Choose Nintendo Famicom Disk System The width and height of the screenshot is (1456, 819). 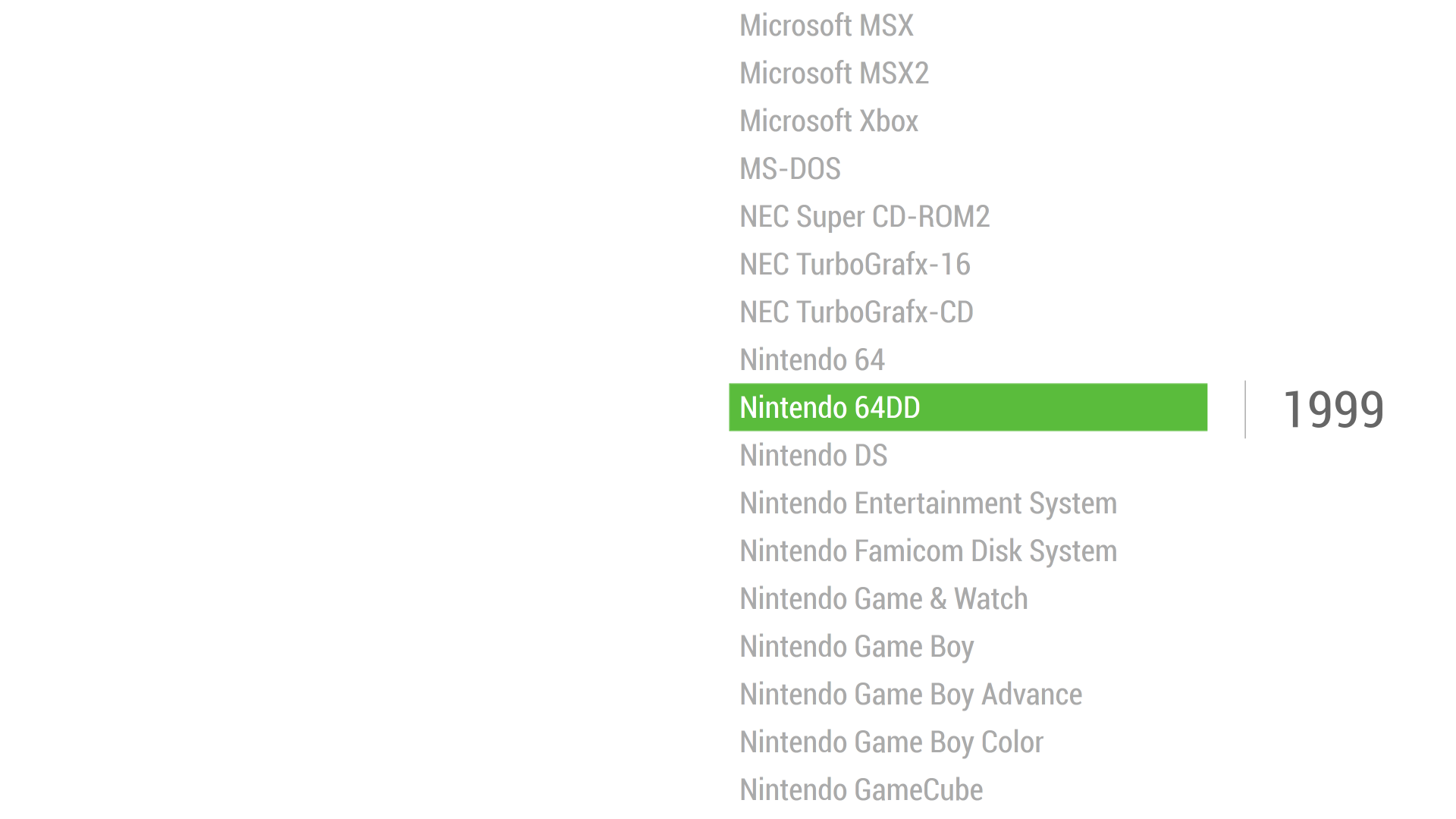click(928, 551)
